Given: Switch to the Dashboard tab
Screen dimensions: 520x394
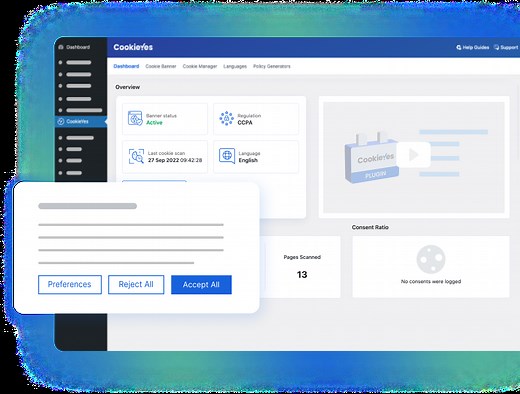Looking at the screenshot, I should point(126,66).
